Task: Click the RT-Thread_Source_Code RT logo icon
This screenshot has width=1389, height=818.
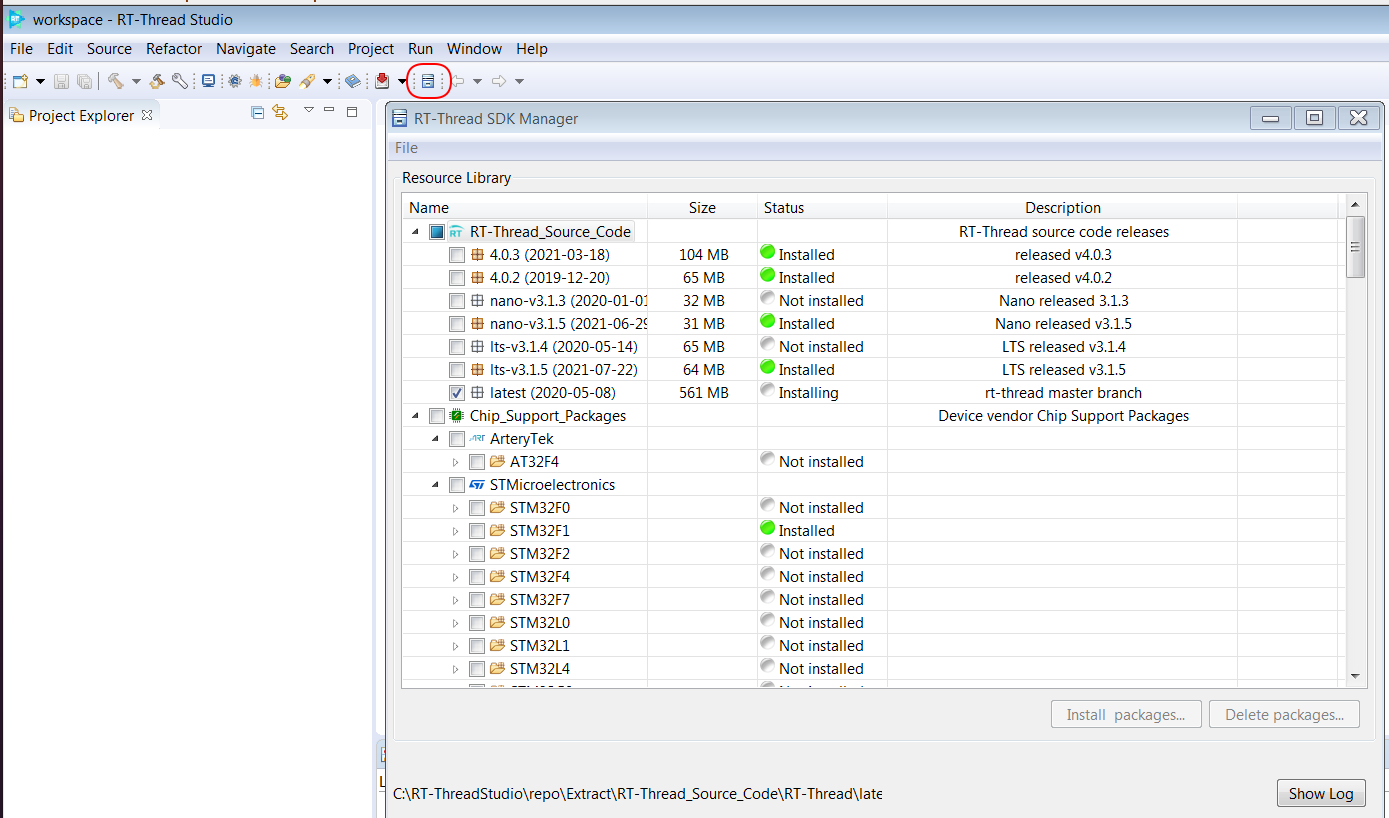Action: (x=456, y=232)
